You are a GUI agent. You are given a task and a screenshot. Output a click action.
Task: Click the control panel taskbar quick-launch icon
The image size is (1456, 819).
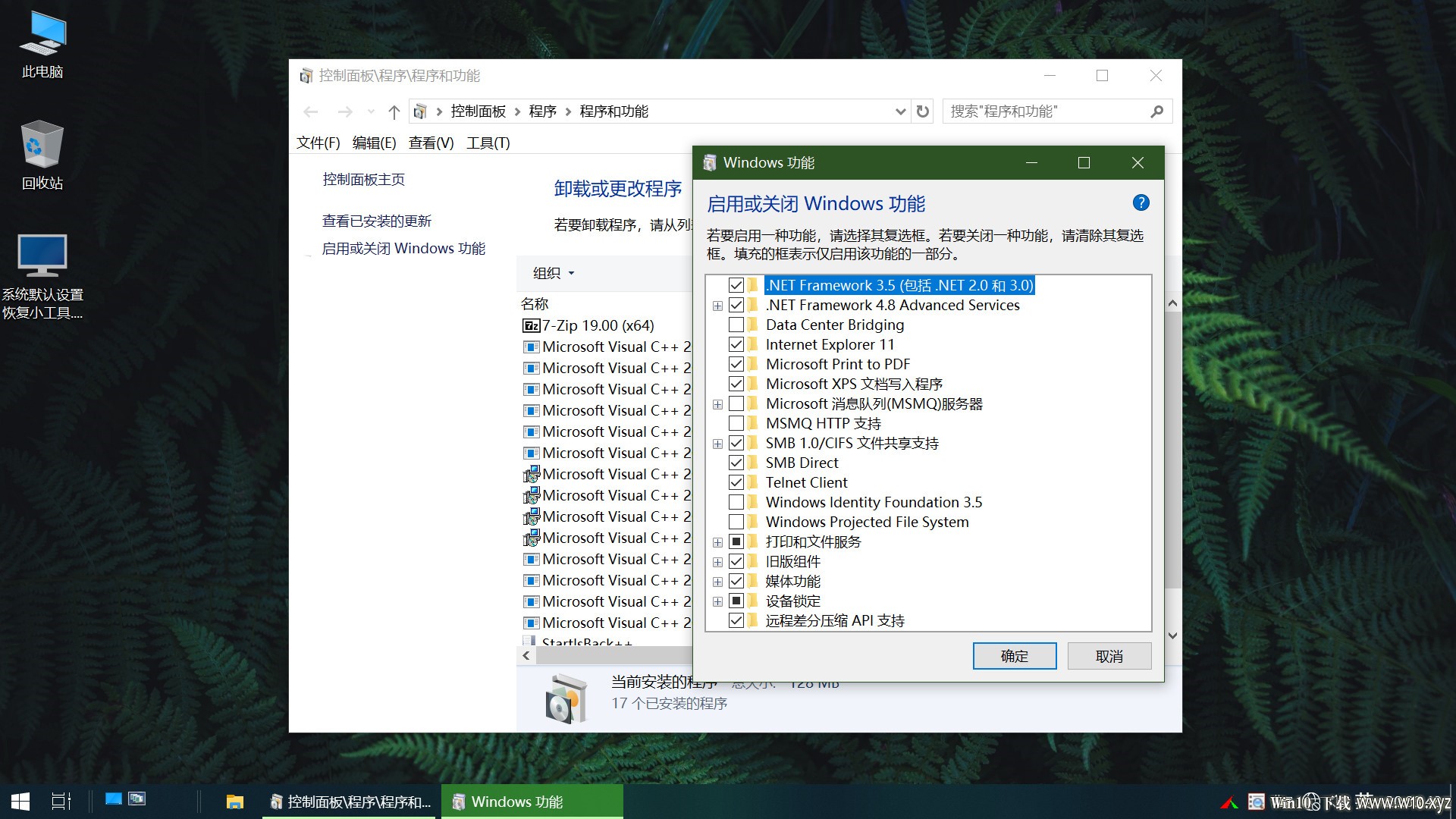point(137,799)
